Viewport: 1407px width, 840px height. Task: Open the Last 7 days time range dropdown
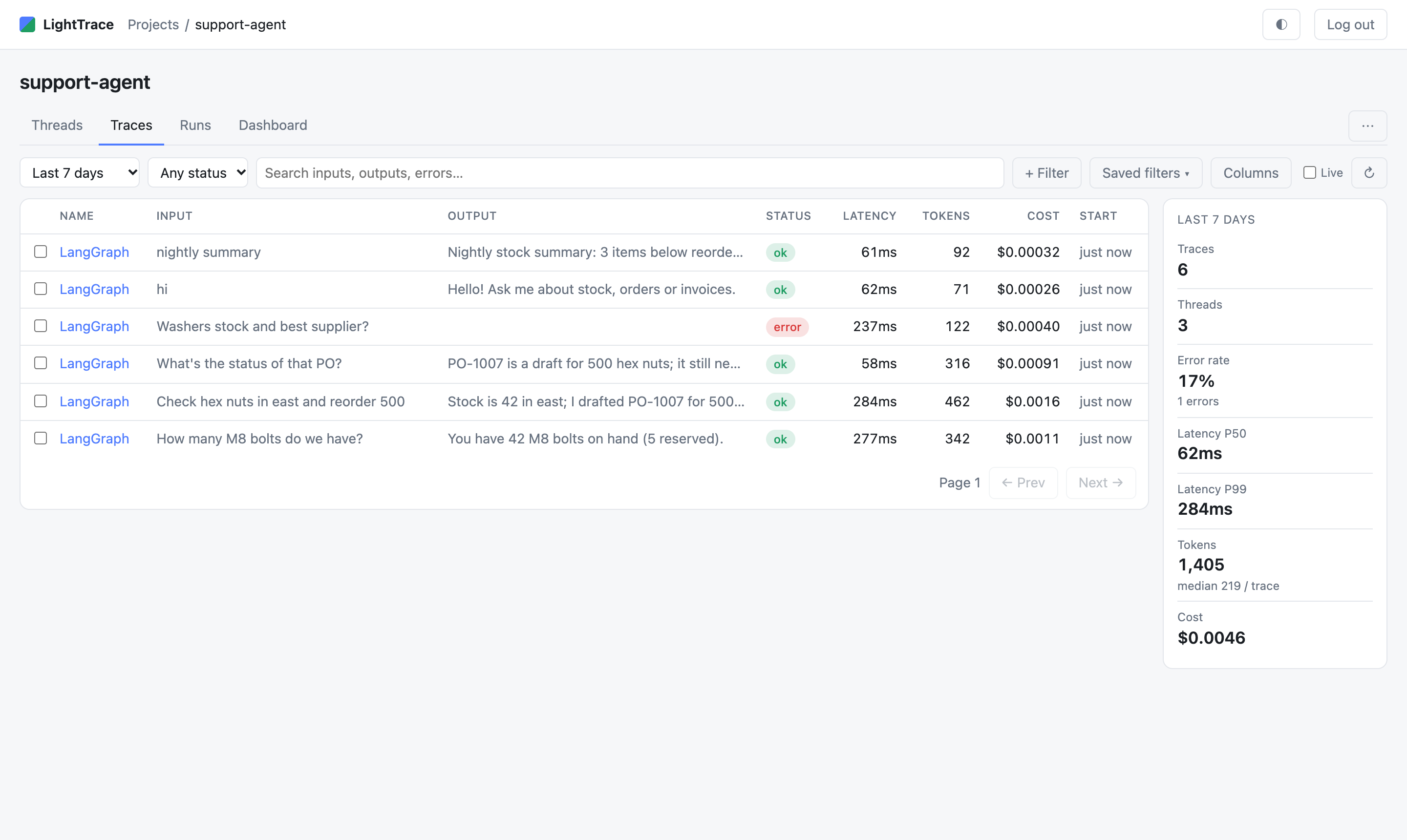pyautogui.click(x=79, y=173)
